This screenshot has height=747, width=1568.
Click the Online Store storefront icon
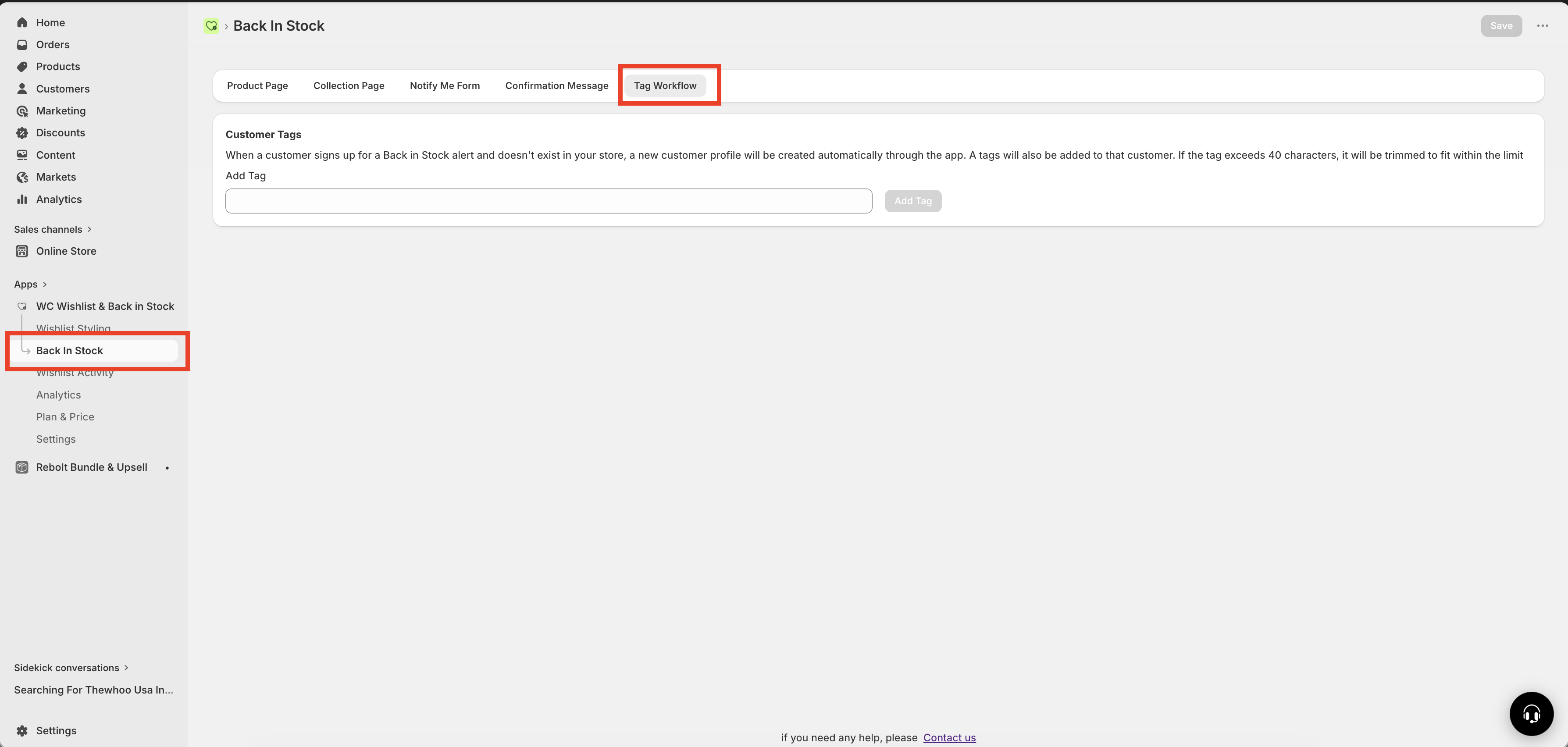(x=22, y=251)
